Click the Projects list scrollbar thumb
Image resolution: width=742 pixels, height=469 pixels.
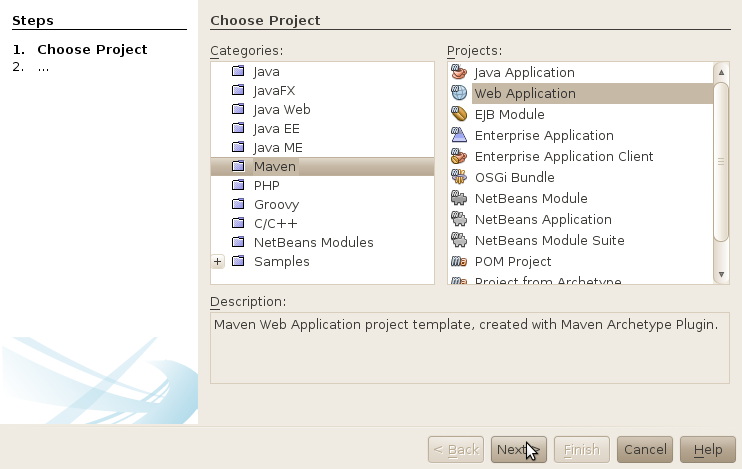coord(721,162)
